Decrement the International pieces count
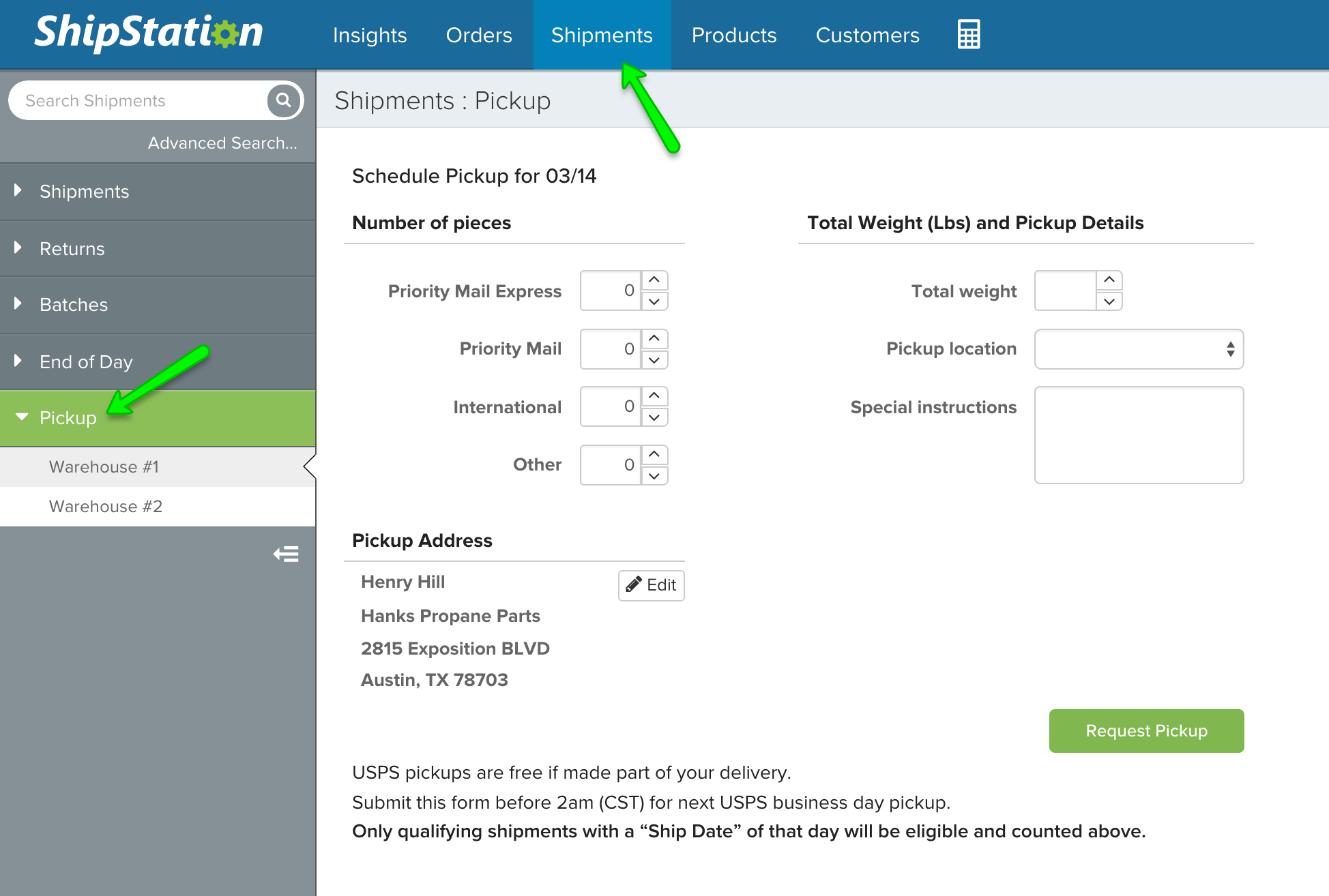 point(654,417)
